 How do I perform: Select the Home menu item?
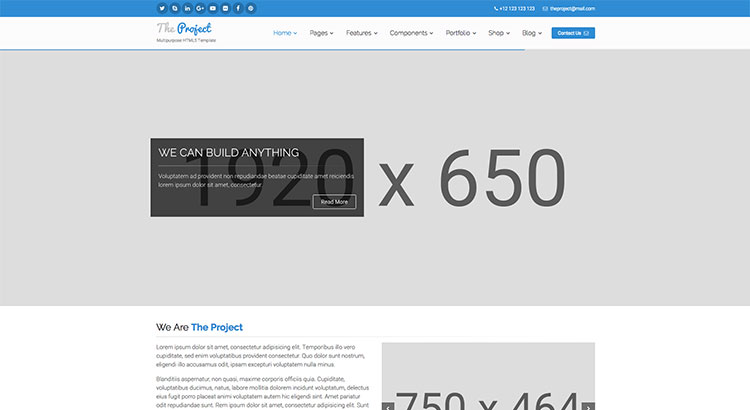[285, 33]
